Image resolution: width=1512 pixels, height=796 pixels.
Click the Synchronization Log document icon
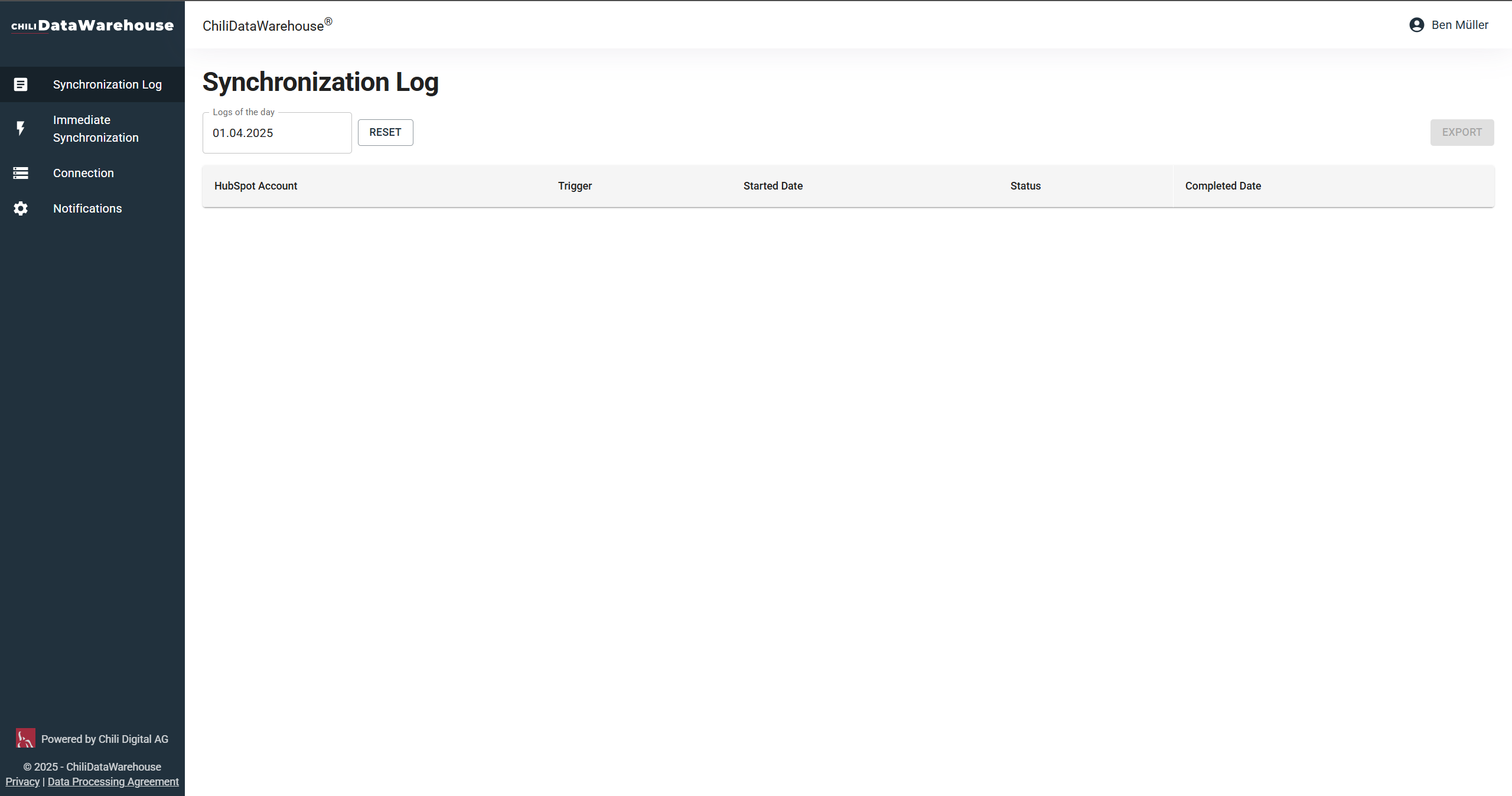[x=21, y=84]
